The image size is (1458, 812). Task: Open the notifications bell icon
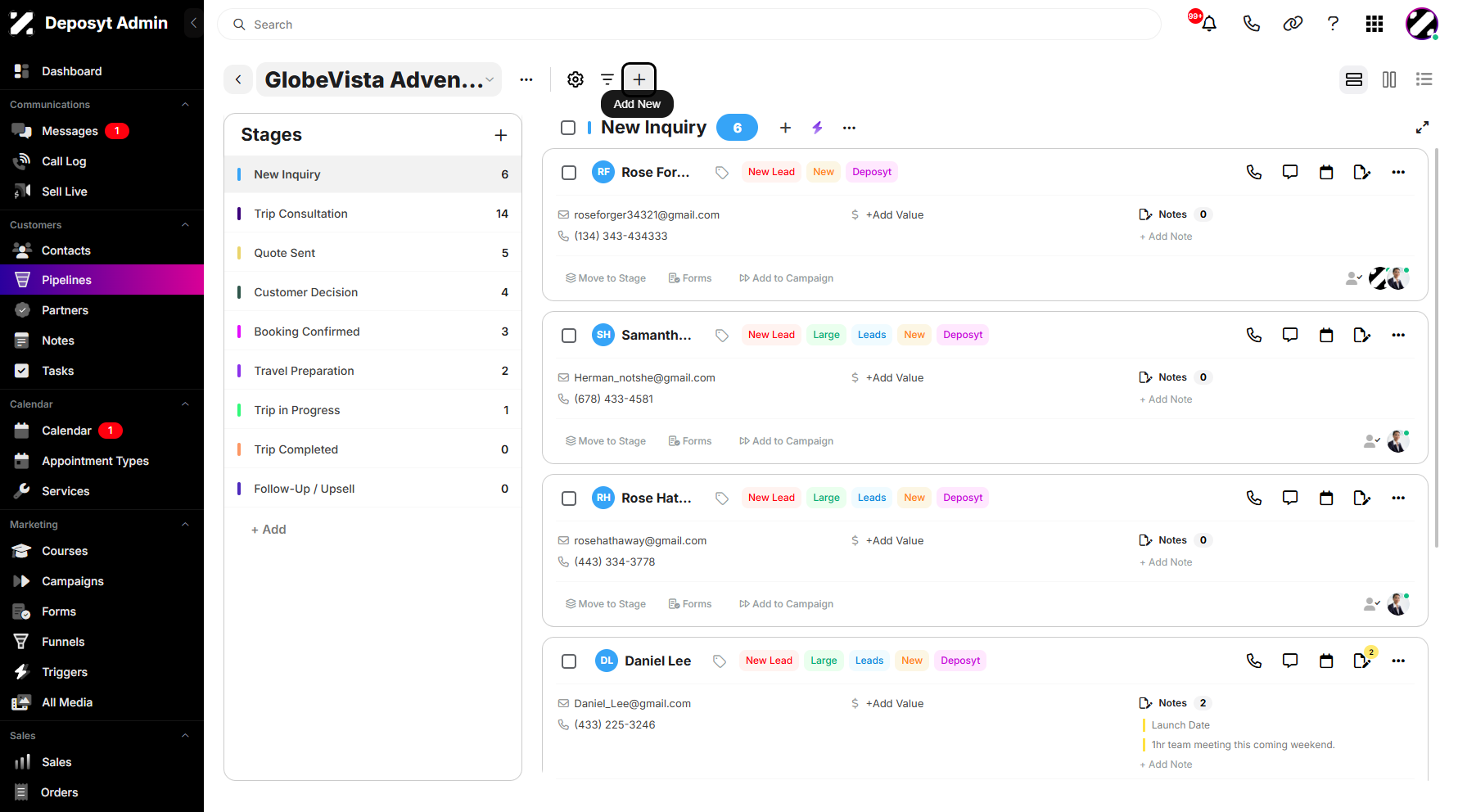pos(1208,24)
